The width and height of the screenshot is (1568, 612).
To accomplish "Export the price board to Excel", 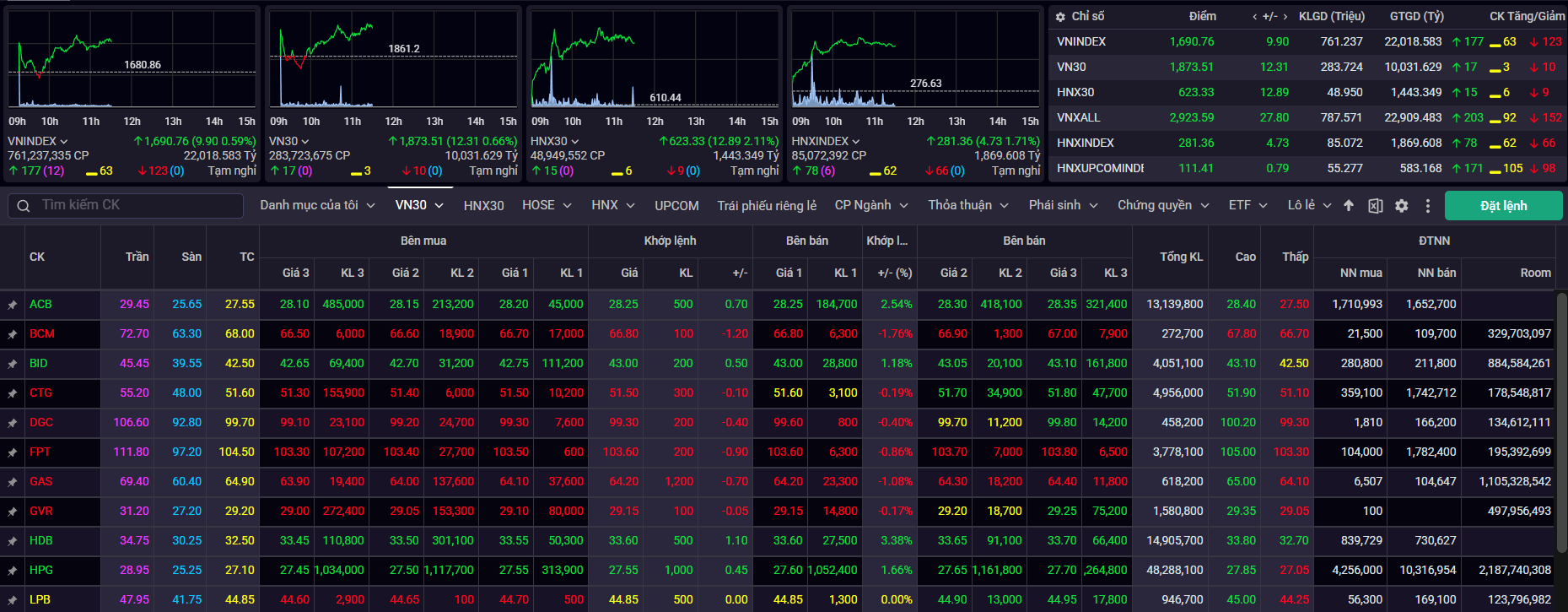I will tap(1376, 205).
